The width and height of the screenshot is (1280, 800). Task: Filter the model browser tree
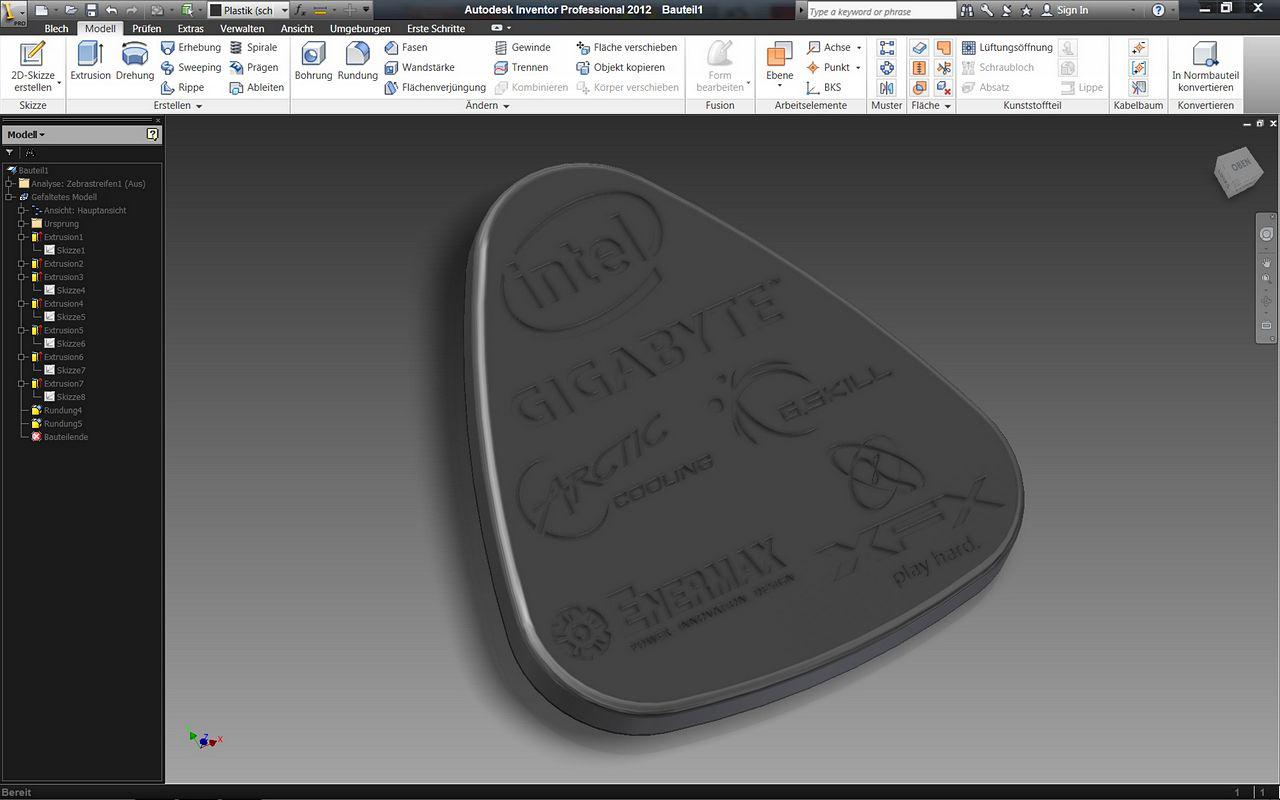[10, 153]
